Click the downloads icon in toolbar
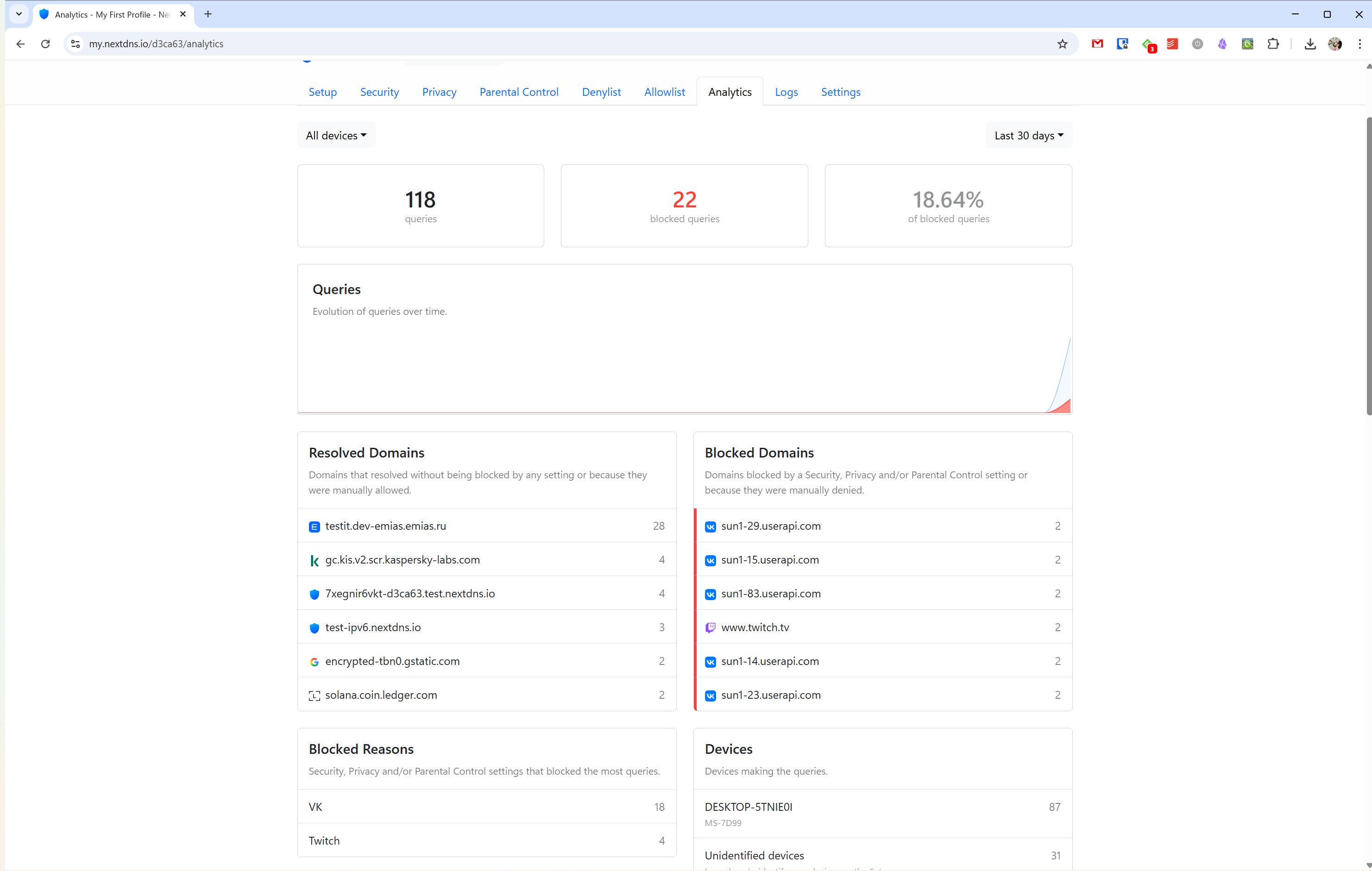This screenshot has height=871, width=1372. [1310, 44]
